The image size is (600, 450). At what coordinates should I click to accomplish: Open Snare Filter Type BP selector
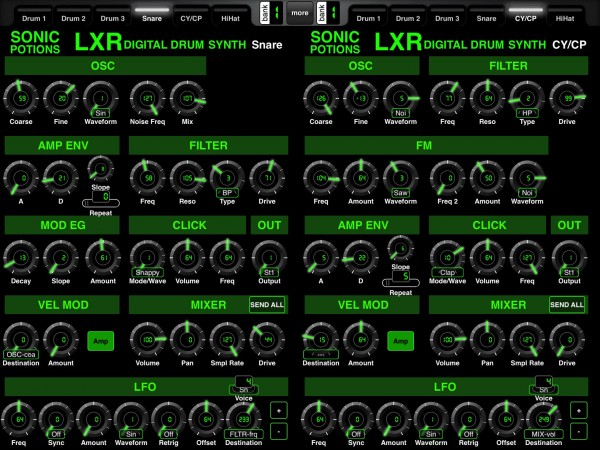pyautogui.click(x=227, y=193)
